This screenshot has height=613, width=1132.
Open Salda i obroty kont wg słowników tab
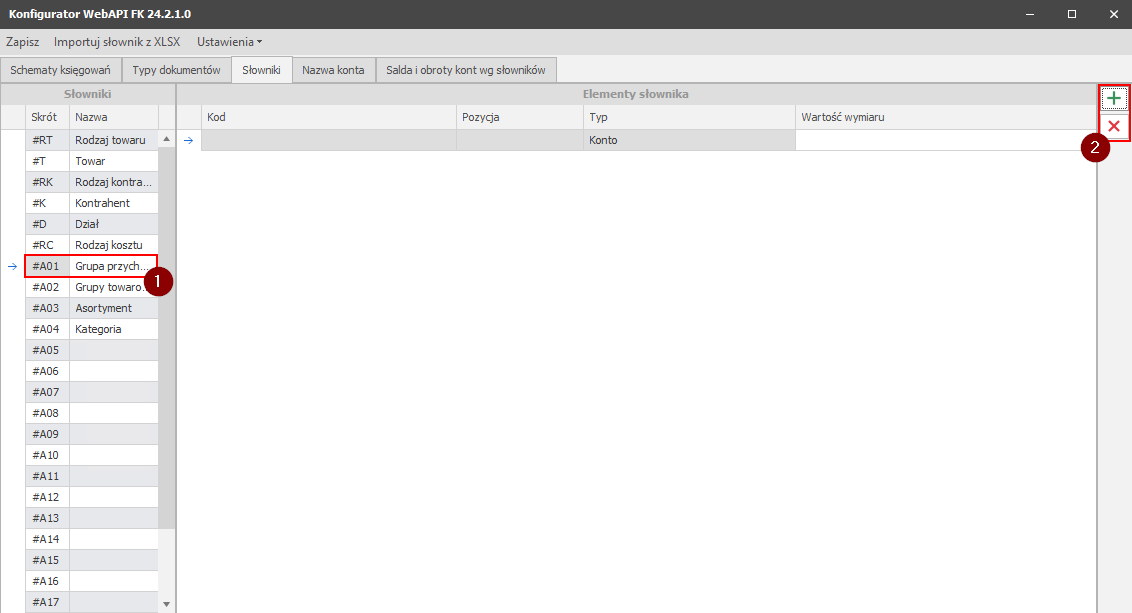pos(465,70)
